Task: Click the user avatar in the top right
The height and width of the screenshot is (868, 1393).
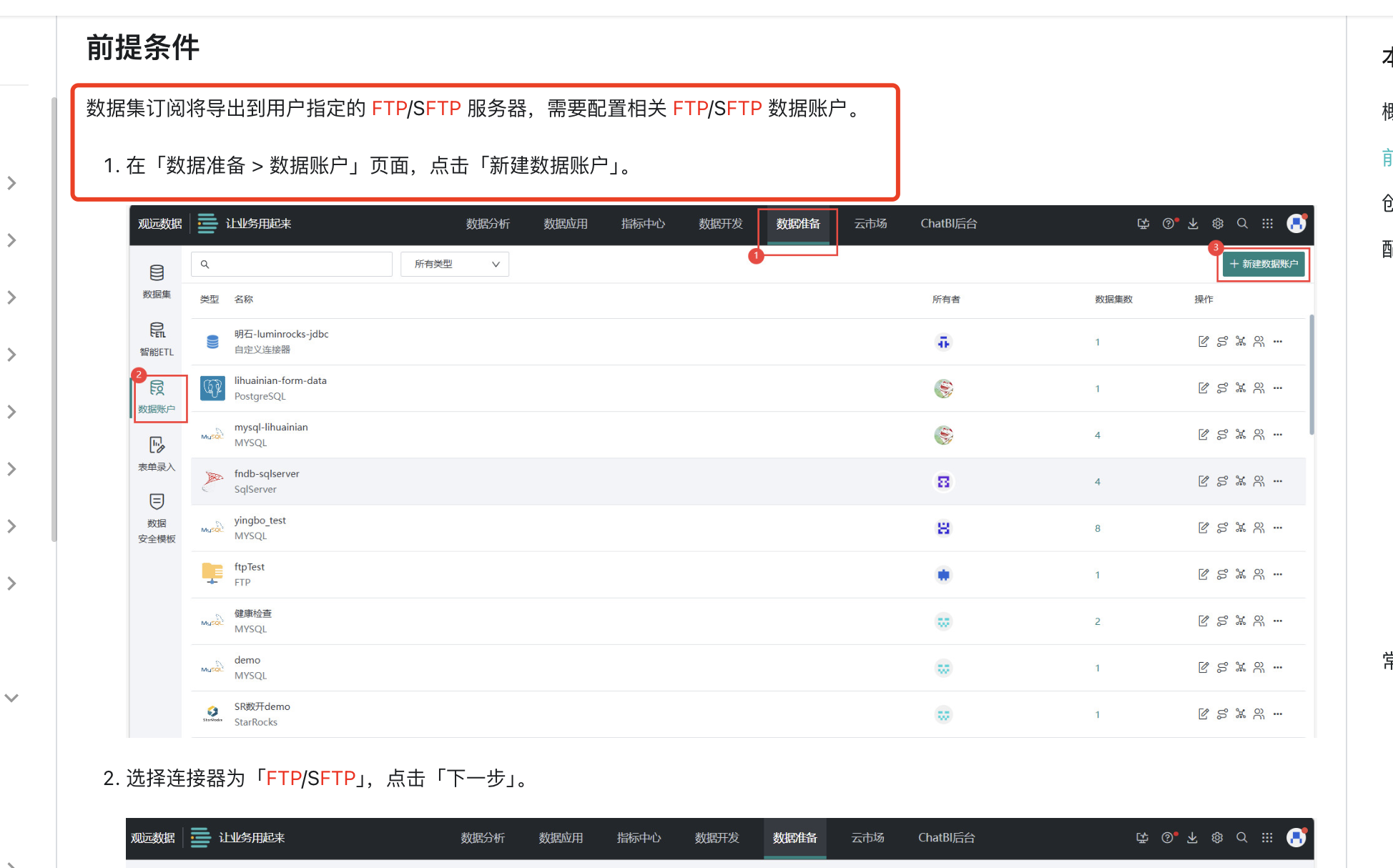Action: 1296,223
